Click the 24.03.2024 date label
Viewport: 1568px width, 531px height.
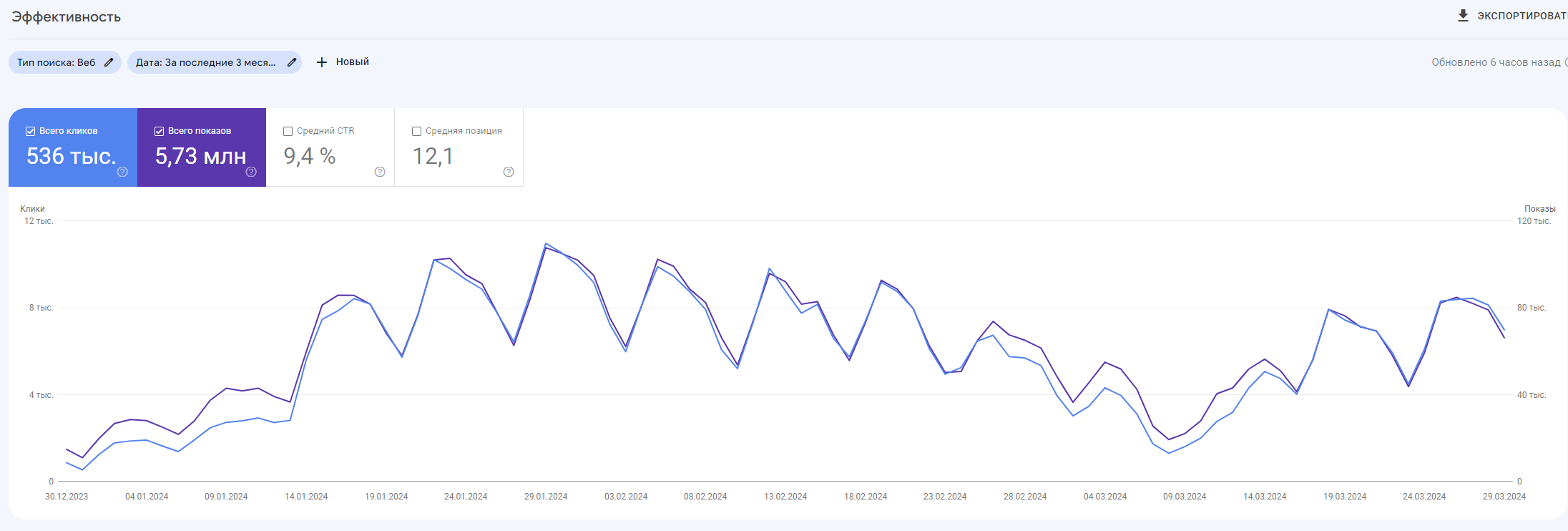[x=1424, y=497]
